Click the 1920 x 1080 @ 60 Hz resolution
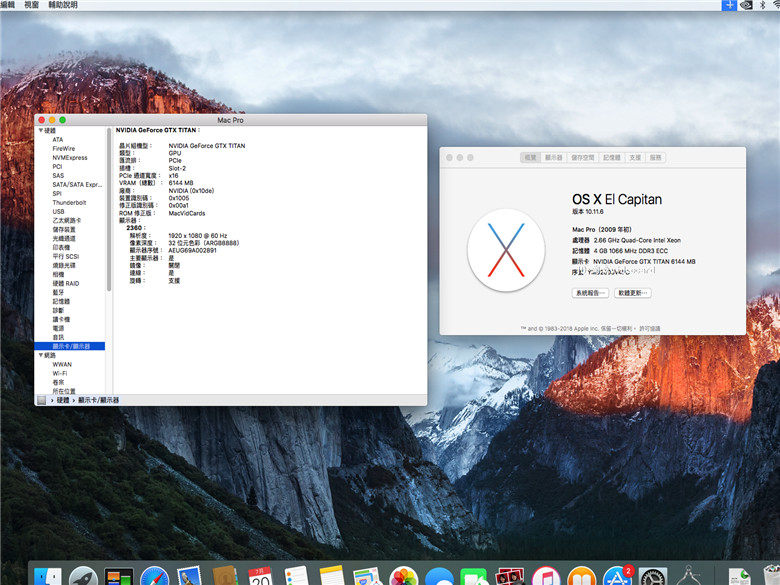This screenshot has width=780, height=585. [197, 236]
